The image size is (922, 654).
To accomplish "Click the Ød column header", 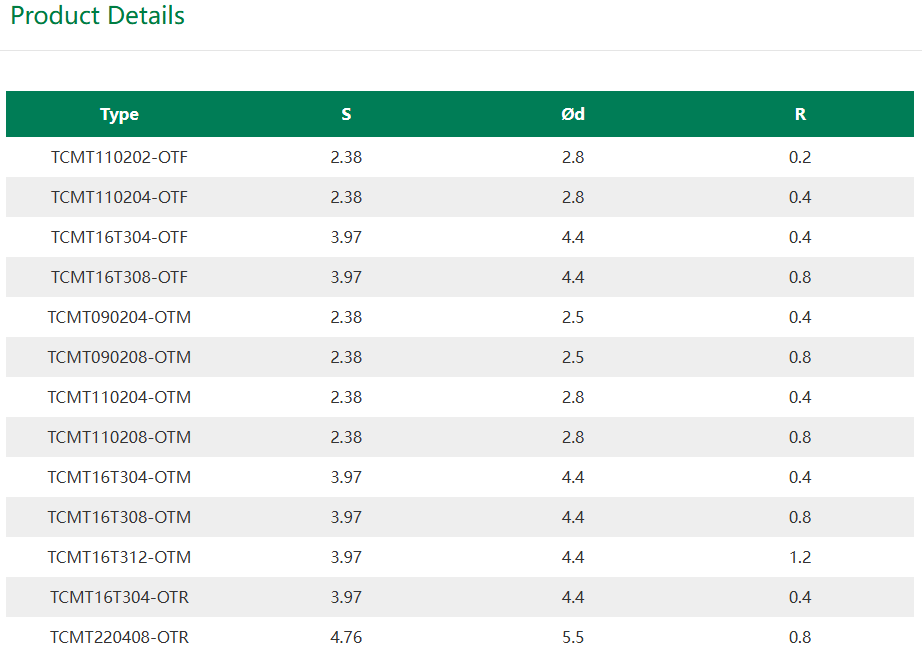I will (573, 114).
